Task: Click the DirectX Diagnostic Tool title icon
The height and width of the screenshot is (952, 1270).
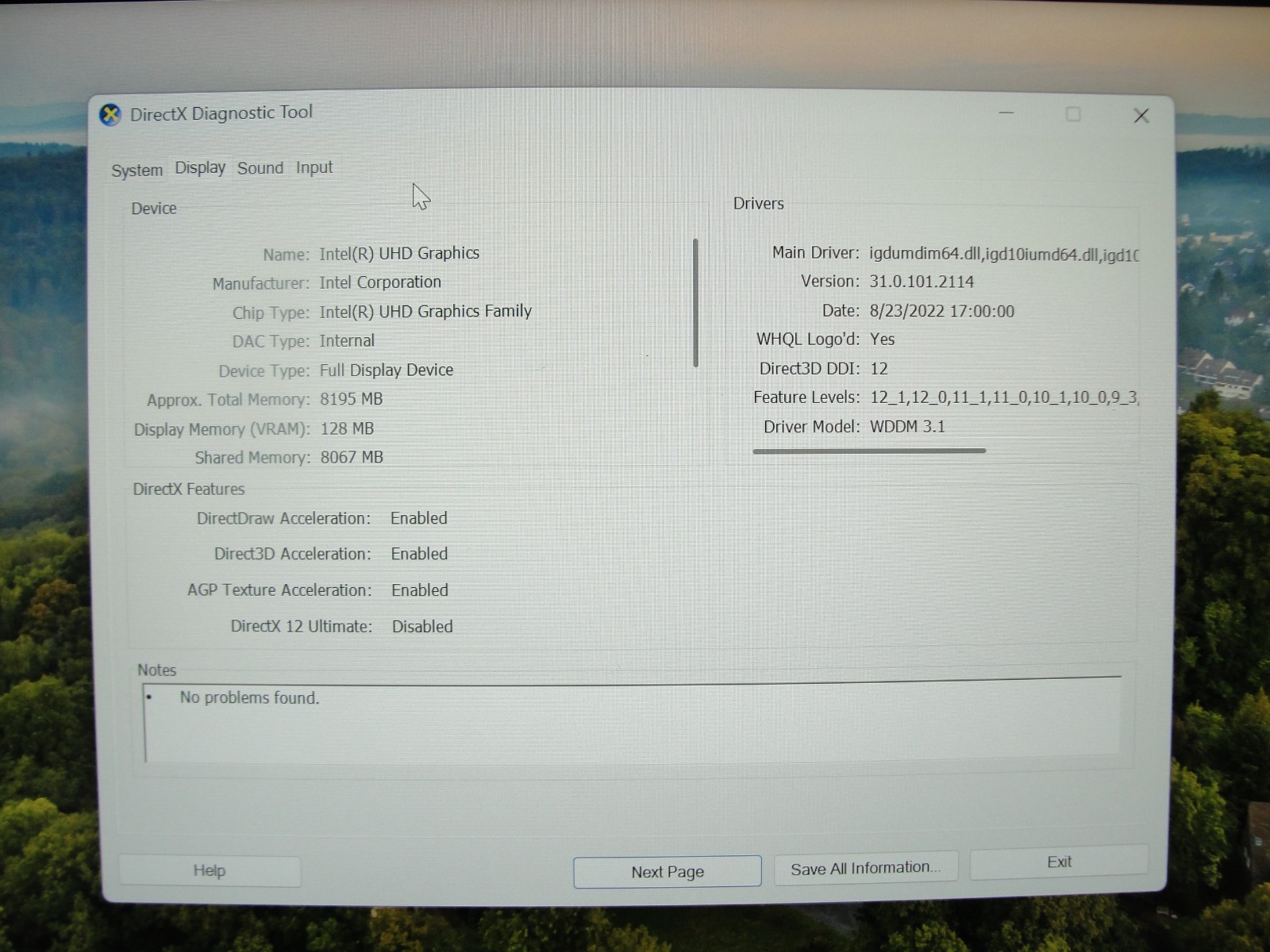Action: coord(110,115)
